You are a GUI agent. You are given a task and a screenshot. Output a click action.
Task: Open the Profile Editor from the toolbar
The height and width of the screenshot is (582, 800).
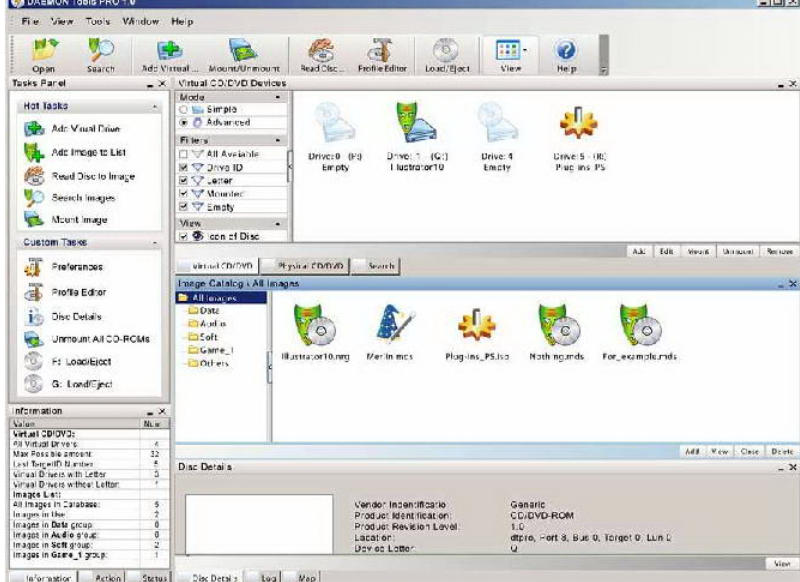coord(382,55)
